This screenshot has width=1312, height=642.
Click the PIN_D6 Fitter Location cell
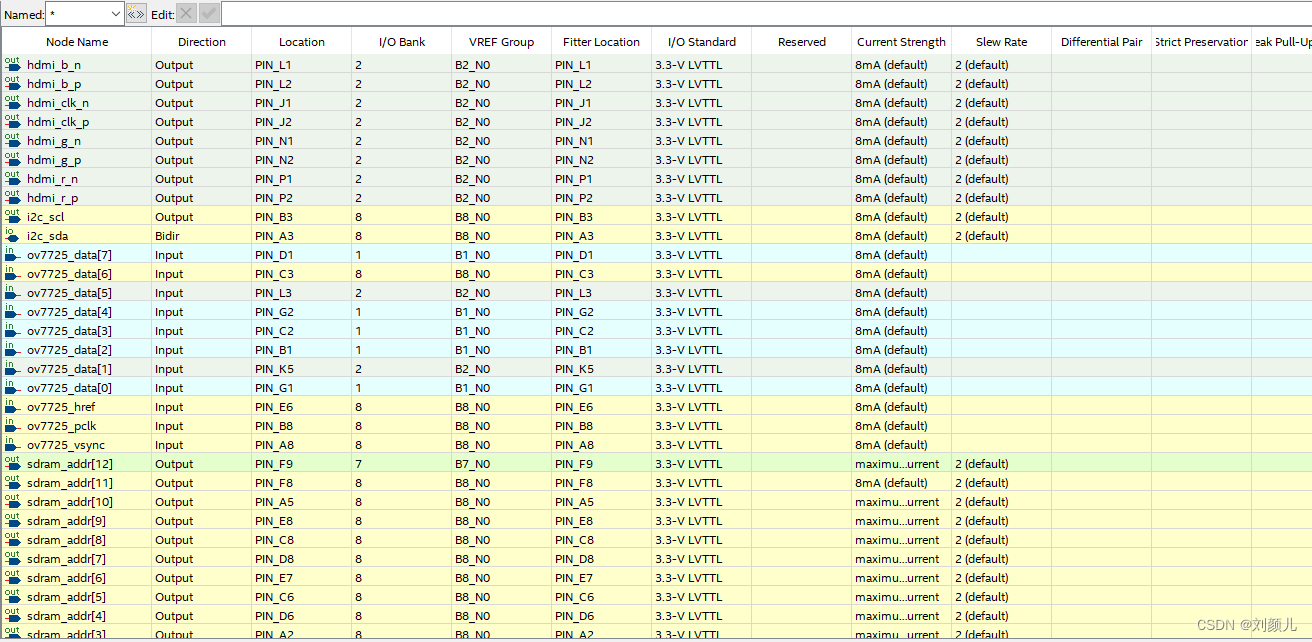602,616
